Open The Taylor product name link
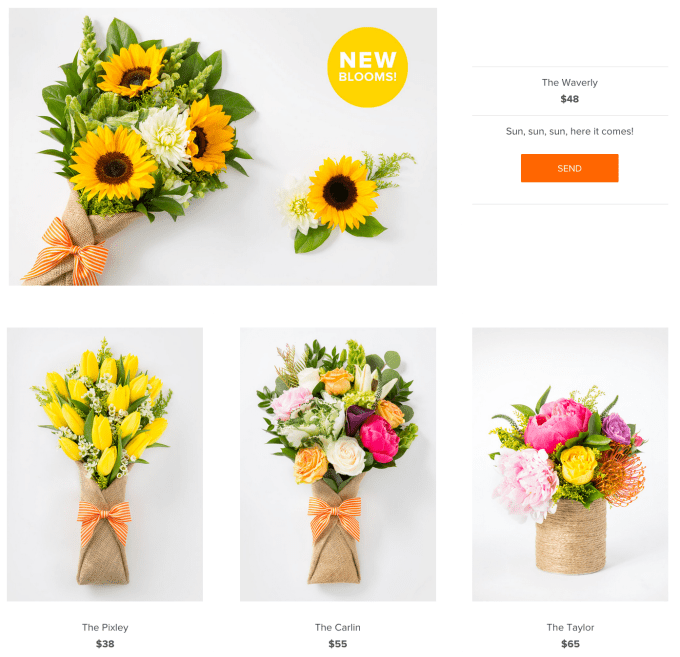Viewport: 680px width, 657px height. tap(570, 627)
